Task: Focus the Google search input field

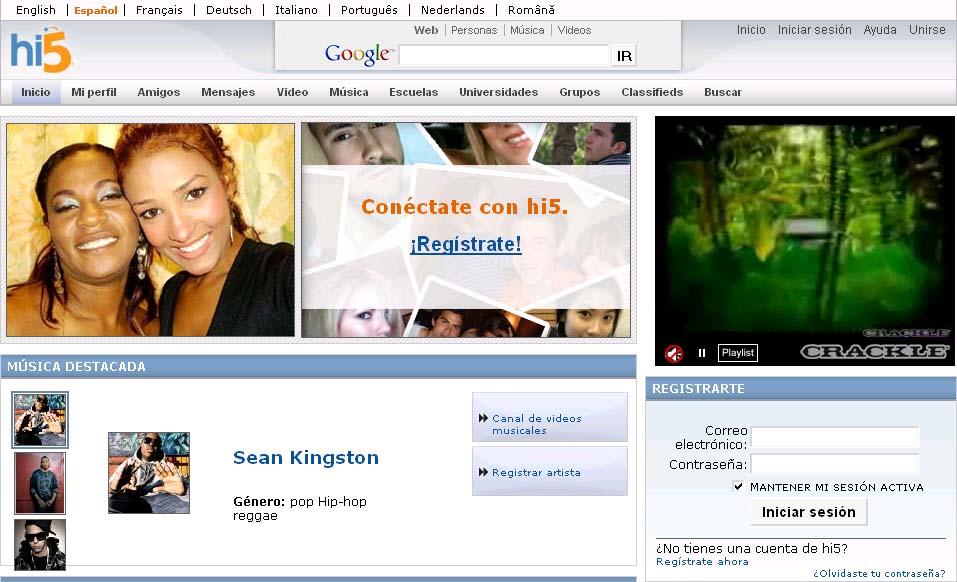Action: 504,56
